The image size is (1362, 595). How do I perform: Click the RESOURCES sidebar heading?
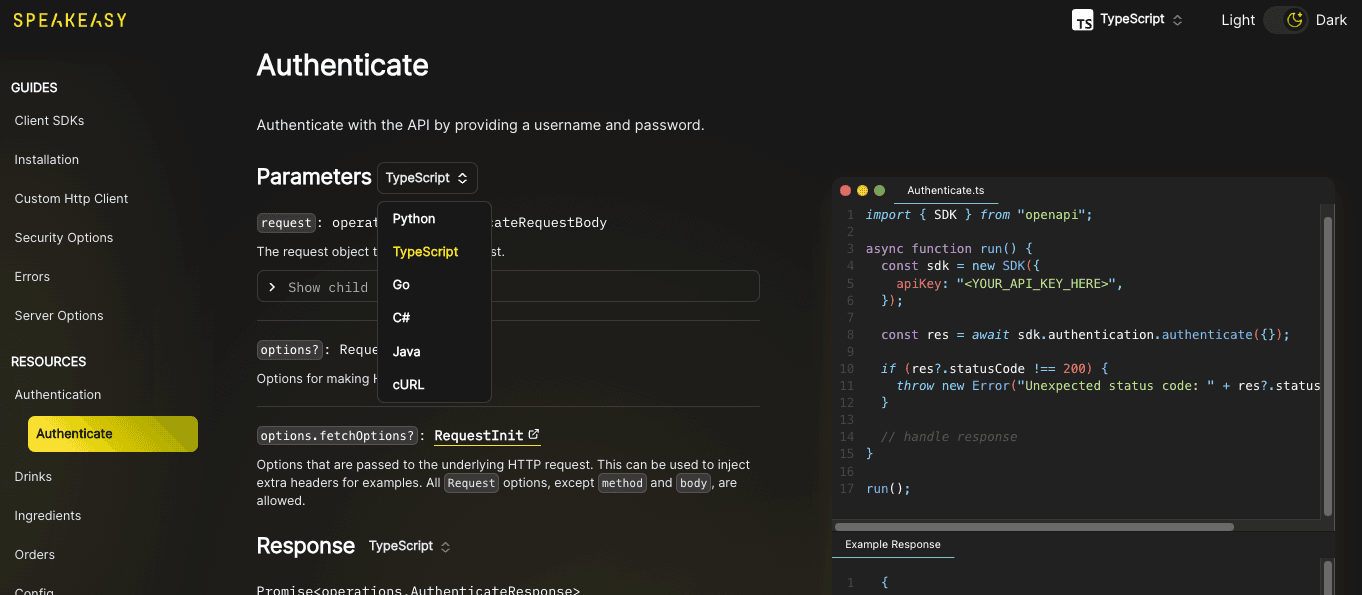pyautogui.click(x=49, y=362)
